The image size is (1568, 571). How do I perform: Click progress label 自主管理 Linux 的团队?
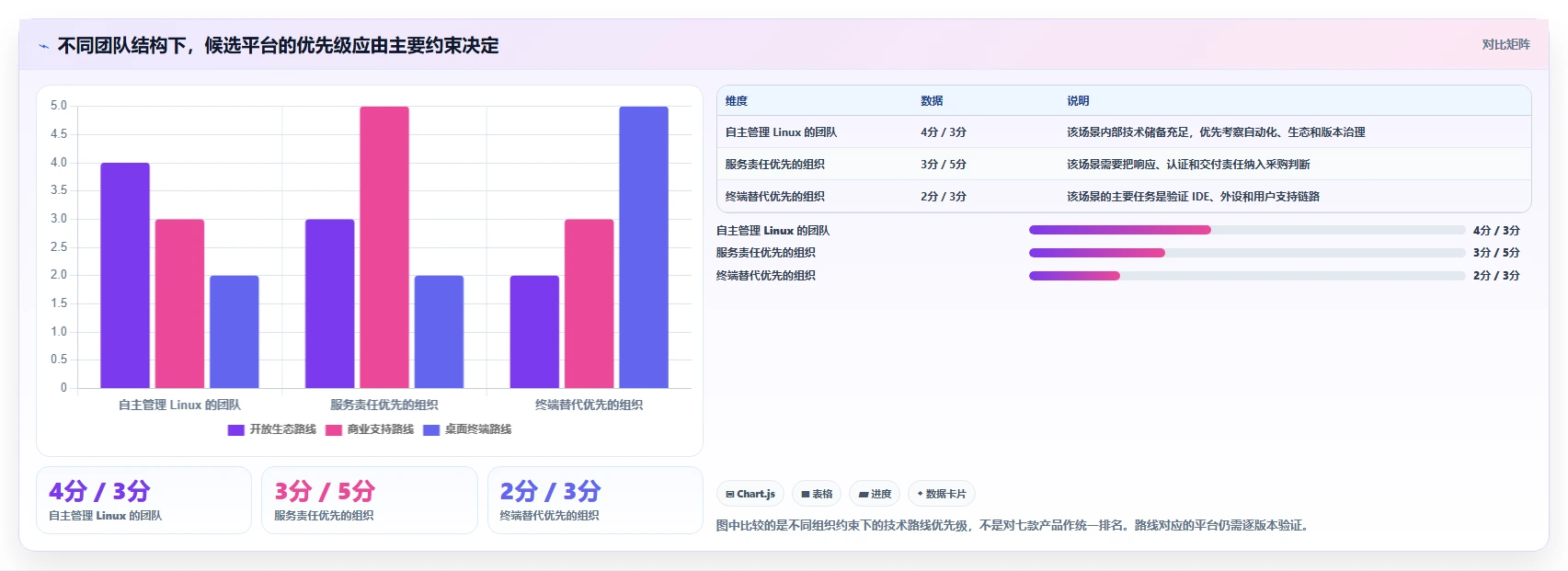coord(773,231)
